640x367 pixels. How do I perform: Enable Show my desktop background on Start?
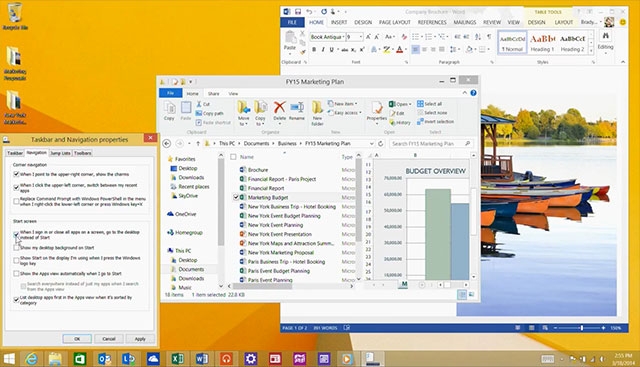(x=16, y=248)
